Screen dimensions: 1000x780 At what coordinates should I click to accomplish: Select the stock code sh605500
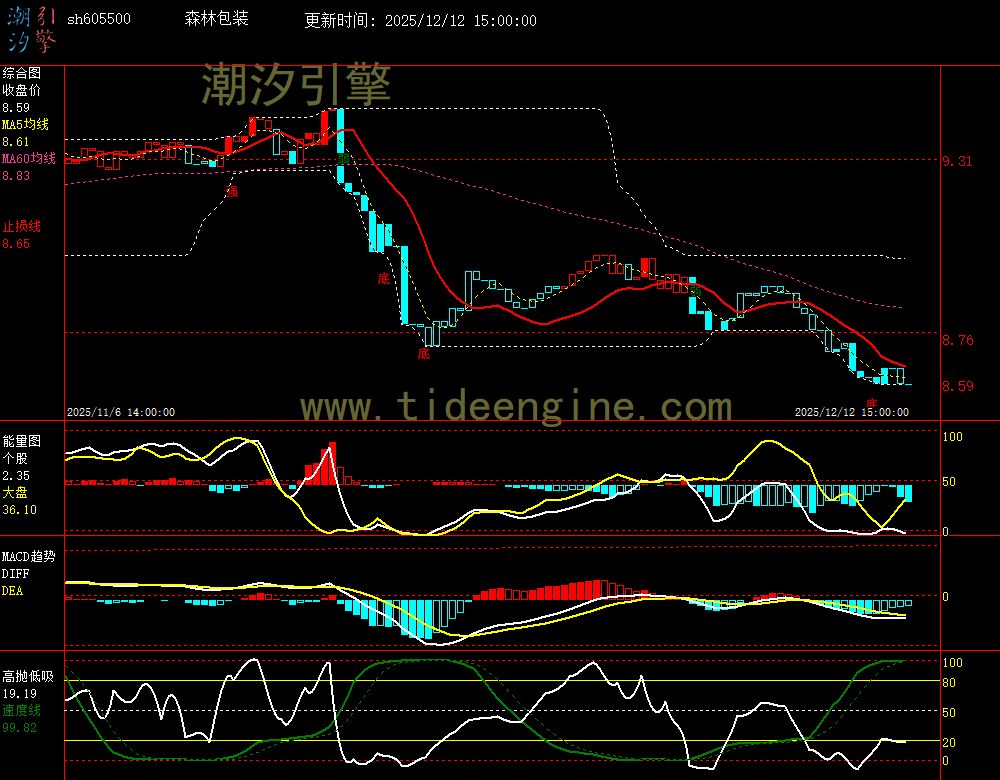tap(98, 19)
